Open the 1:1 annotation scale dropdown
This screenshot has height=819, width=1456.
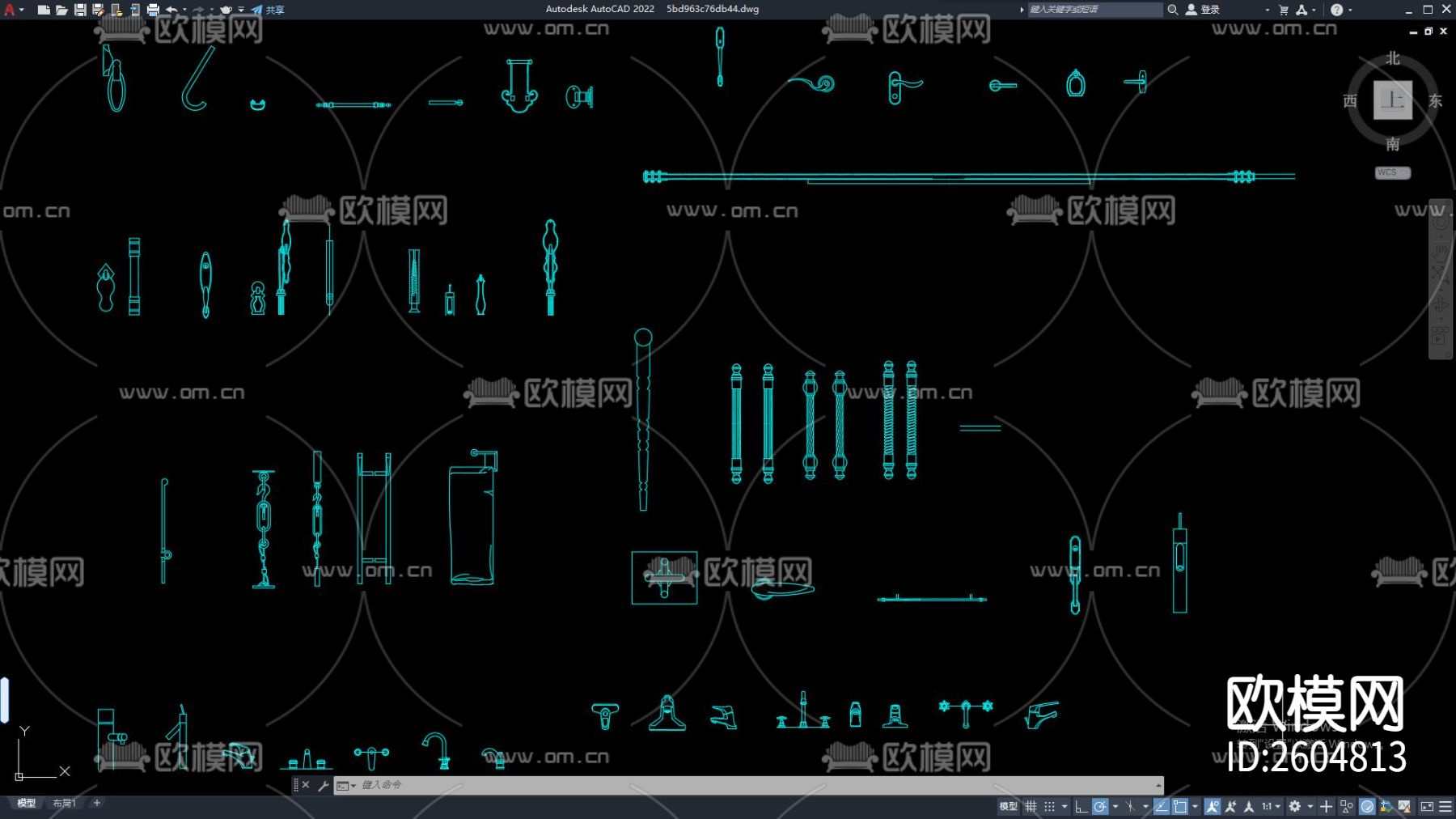click(x=1271, y=806)
